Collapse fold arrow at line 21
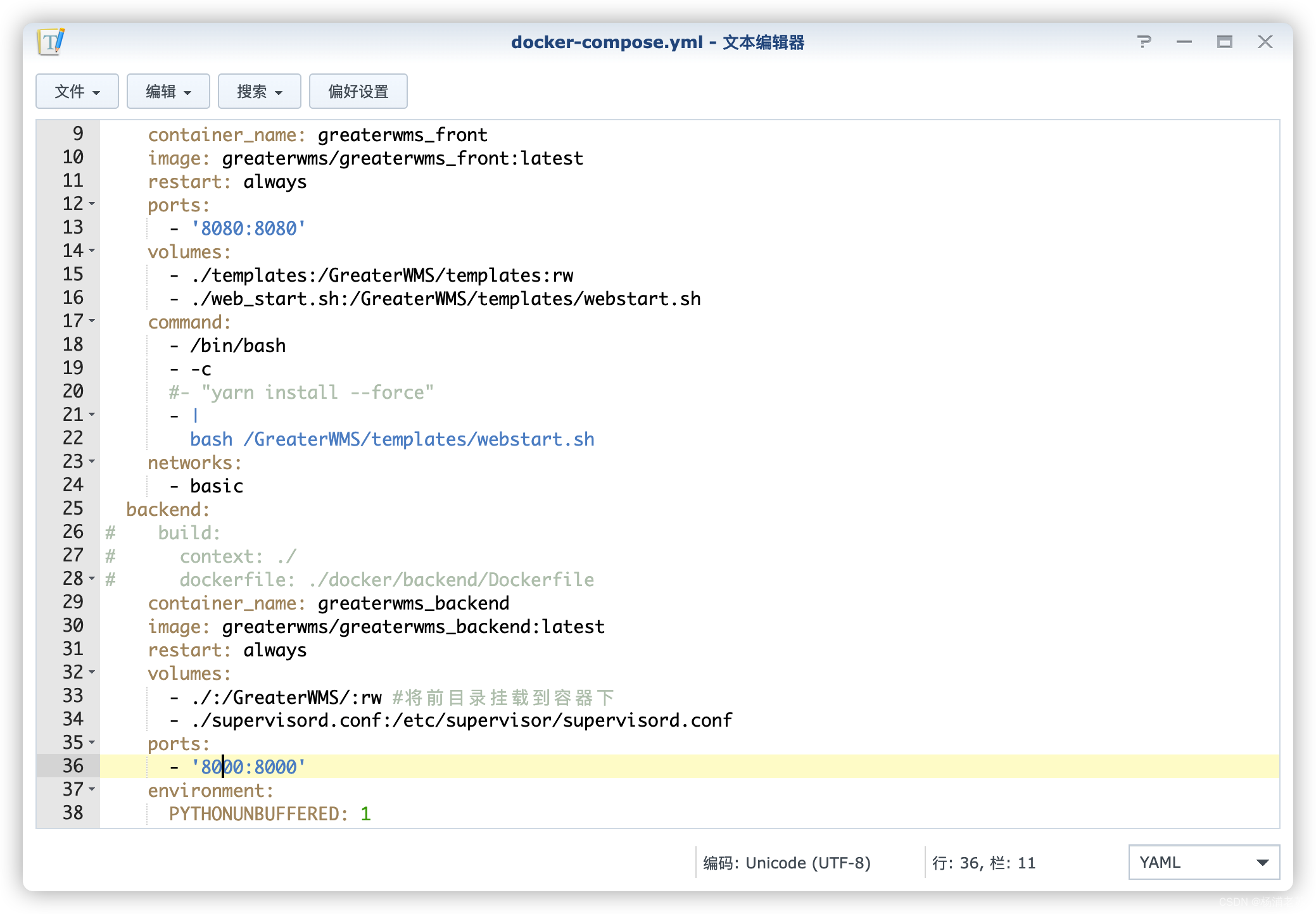This screenshot has height=914, width=1316. [92, 415]
